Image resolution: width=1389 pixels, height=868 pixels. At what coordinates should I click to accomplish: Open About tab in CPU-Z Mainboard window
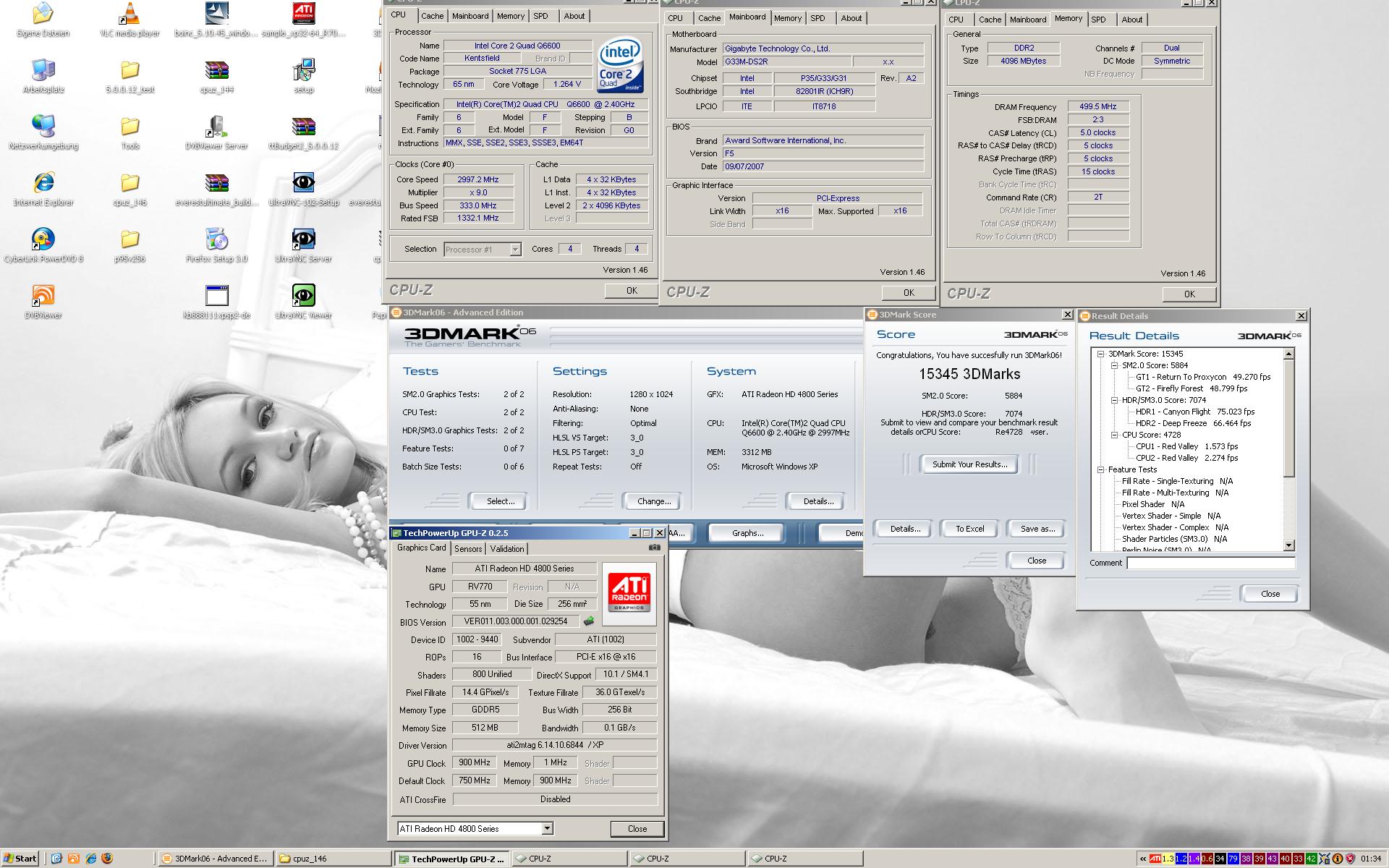point(851,18)
